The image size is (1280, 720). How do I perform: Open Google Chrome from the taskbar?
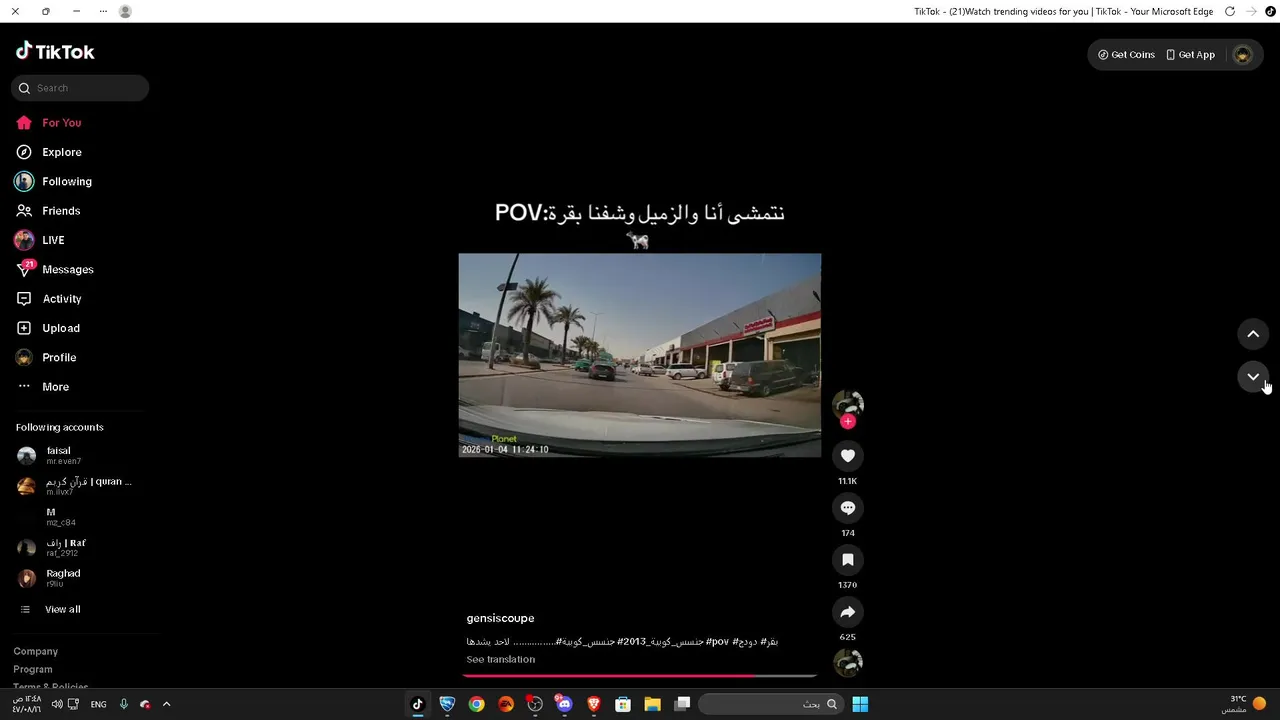pyautogui.click(x=476, y=704)
